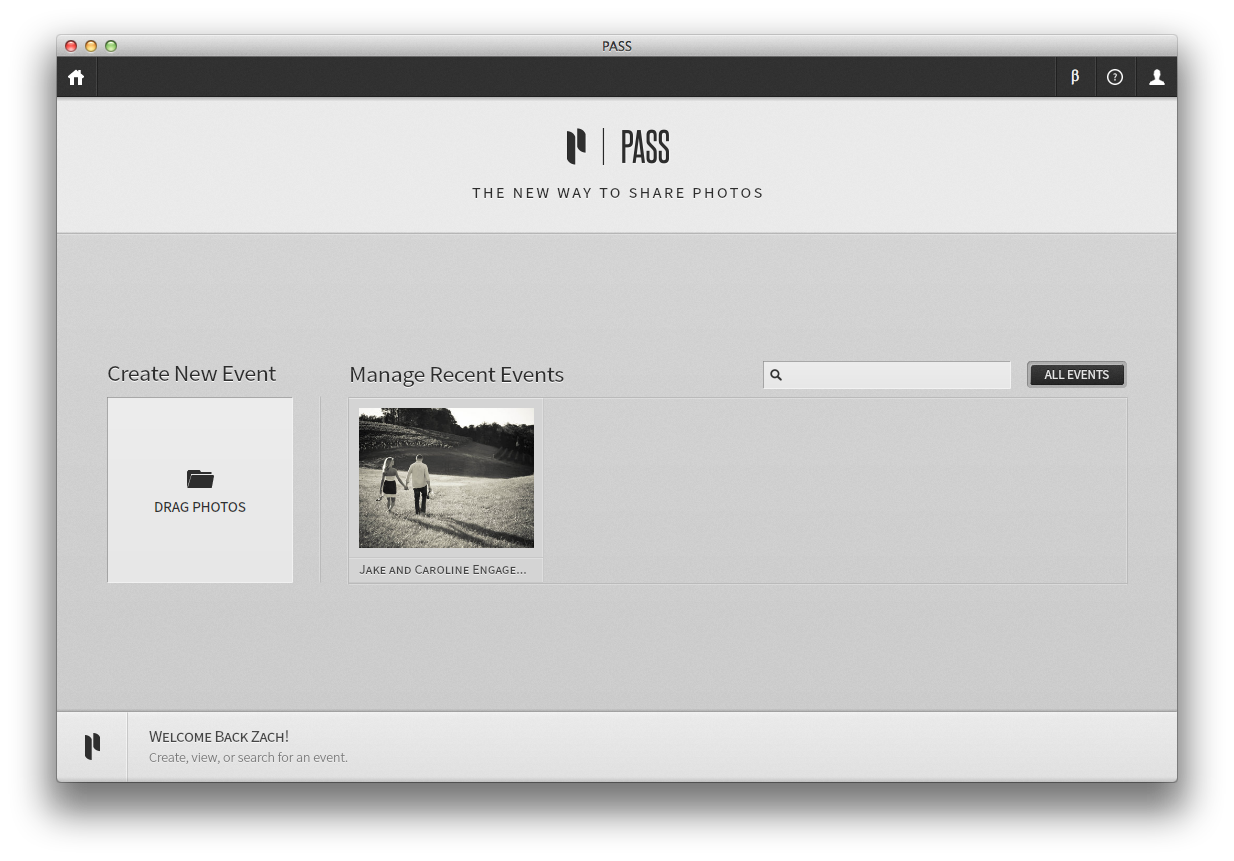Click 'THE NEW WAY TO SHARE PHOTOS' tagline
The width and height of the screenshot is (1234, 861).
click(x=618, y=193)
